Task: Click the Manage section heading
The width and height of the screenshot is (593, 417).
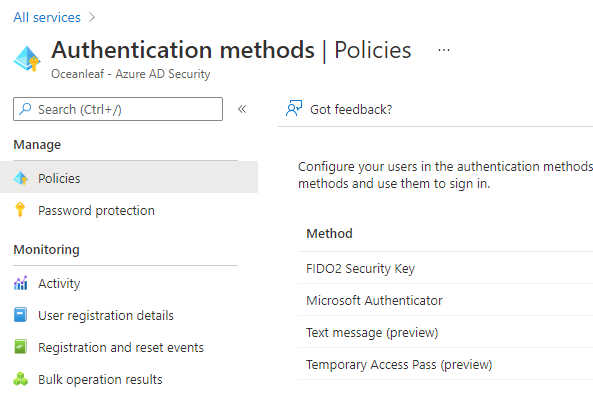Action: point(37,145)
